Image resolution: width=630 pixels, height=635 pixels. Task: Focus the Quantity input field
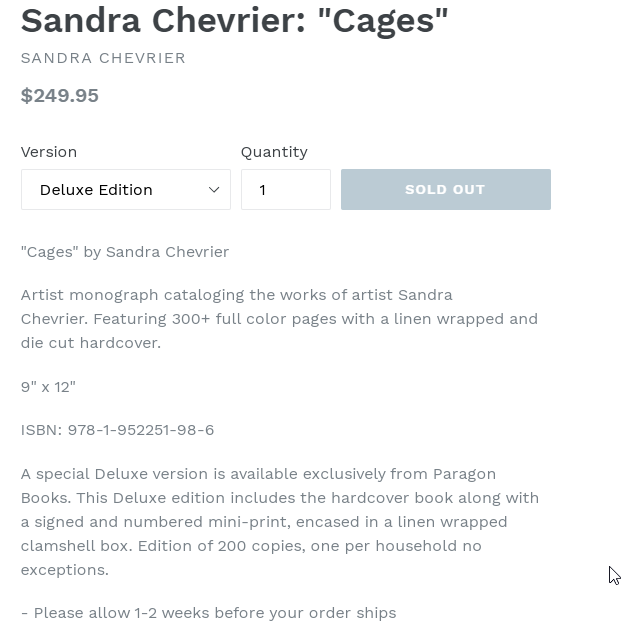pyautogui.click(x=285, y=190)
